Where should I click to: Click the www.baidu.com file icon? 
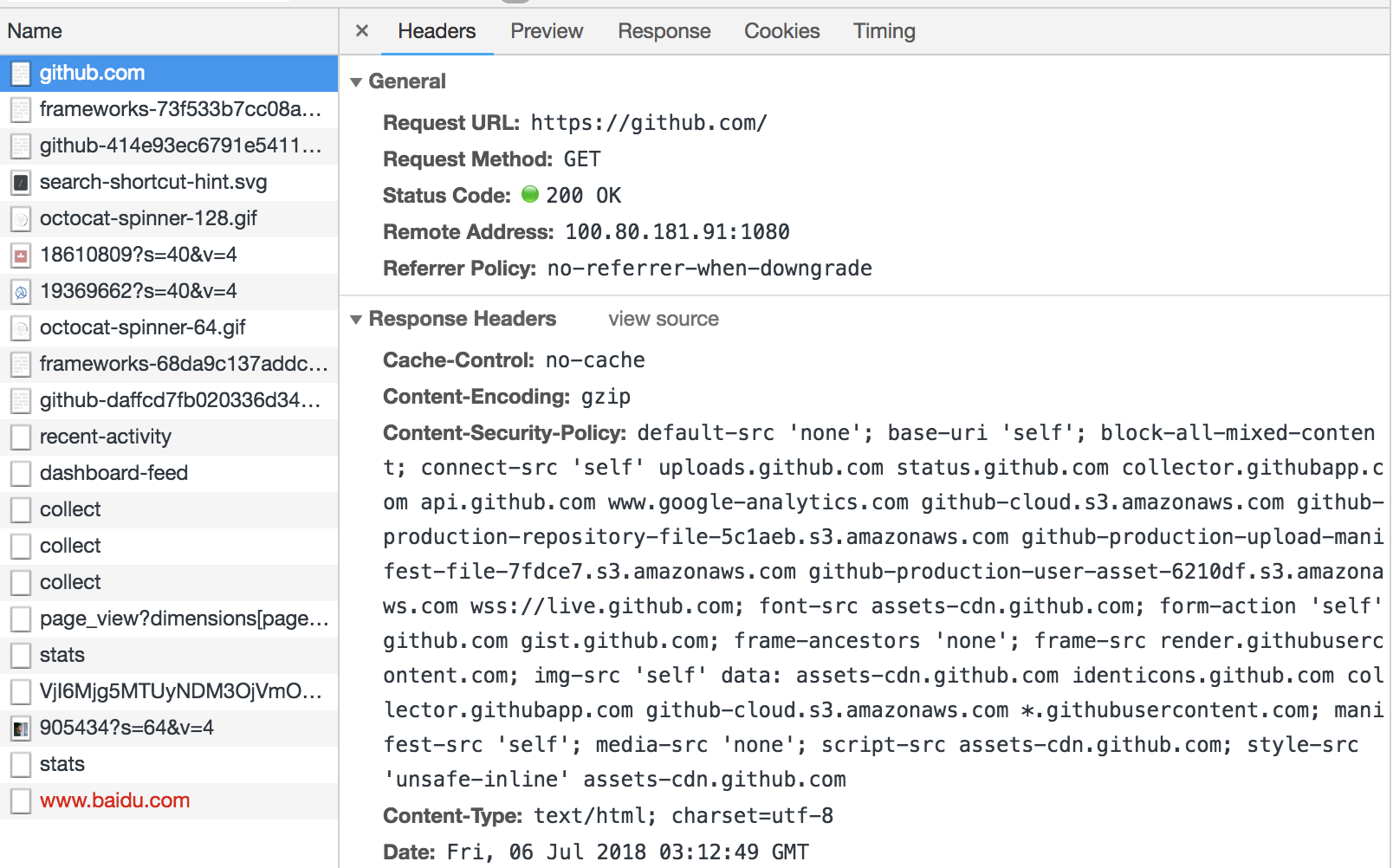click(x=21, y=801)
